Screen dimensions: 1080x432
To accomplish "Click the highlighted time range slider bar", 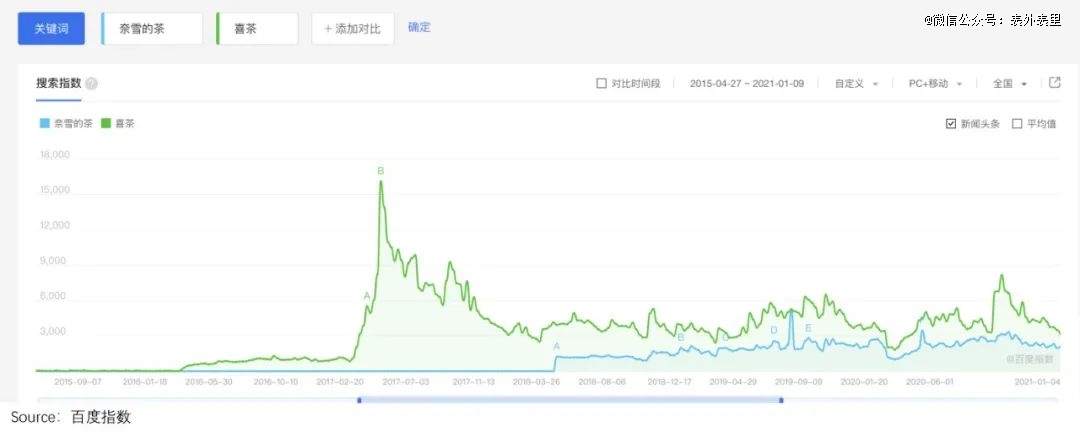I will [x=570, y=400].
